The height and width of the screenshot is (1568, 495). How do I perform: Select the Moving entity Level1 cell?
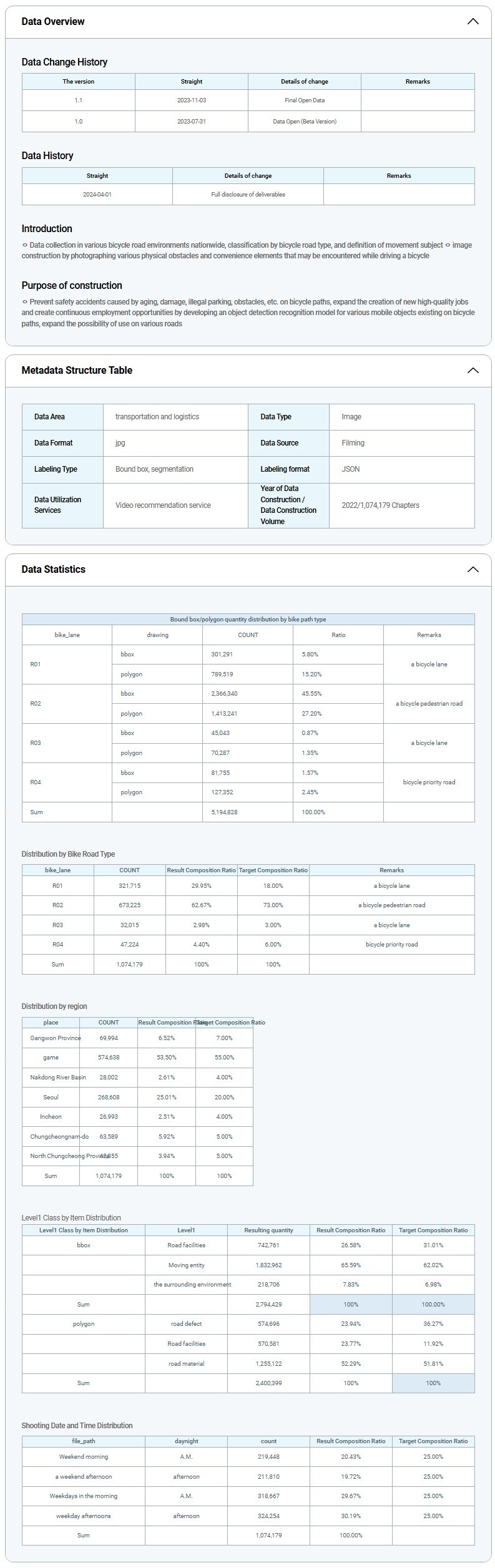pyautogui.click(x=186, y=1265)
